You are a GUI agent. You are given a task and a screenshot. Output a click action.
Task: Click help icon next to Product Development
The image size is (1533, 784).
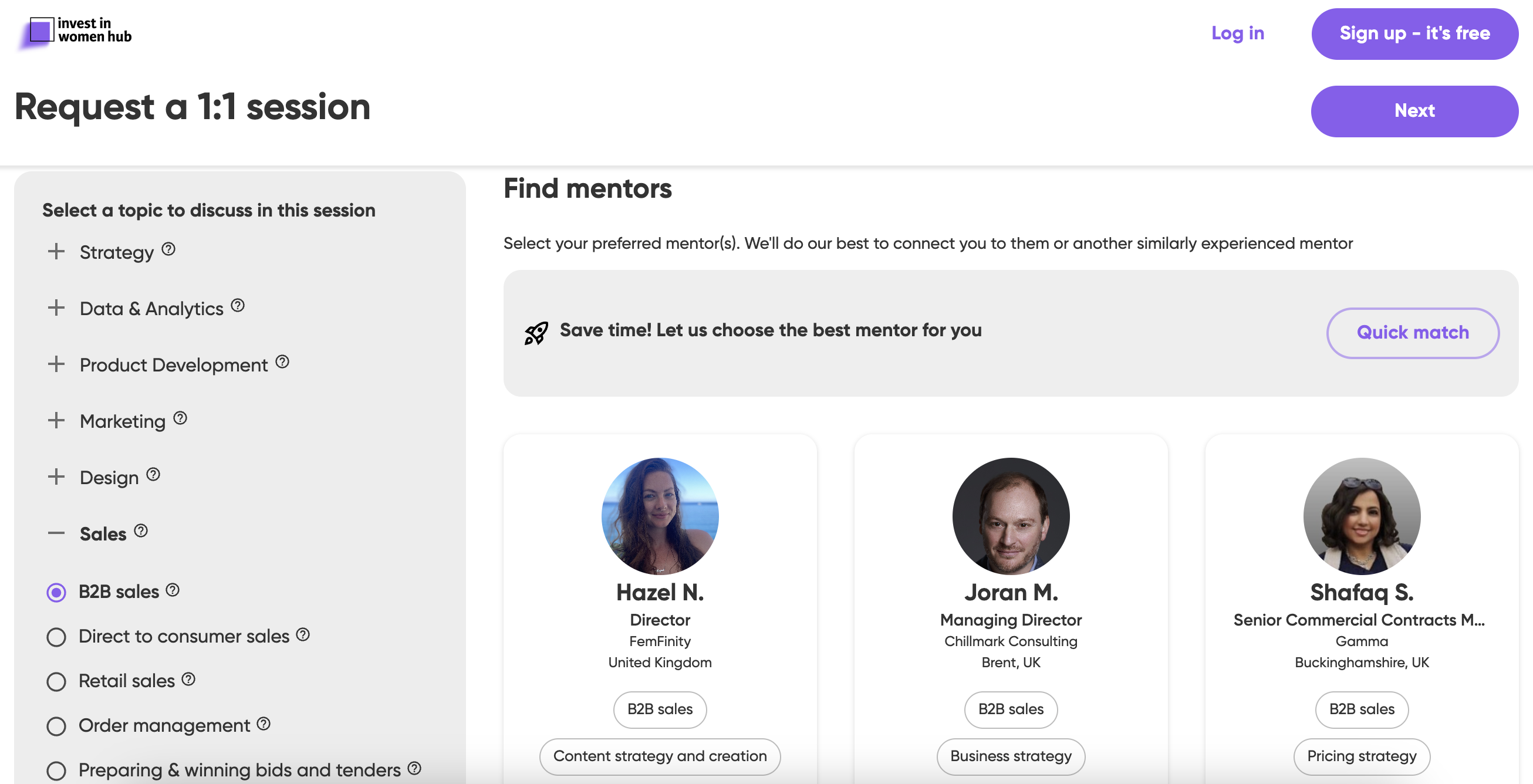point(282,361)
